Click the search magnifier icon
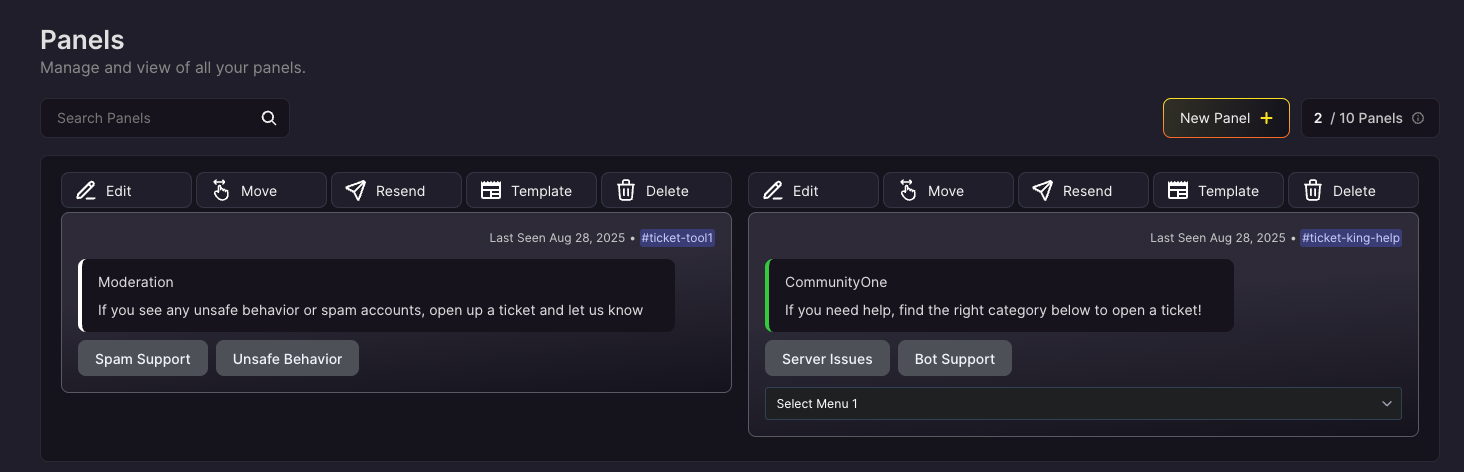Screen dimensions: 1464x472 click(x=268, y=118)
